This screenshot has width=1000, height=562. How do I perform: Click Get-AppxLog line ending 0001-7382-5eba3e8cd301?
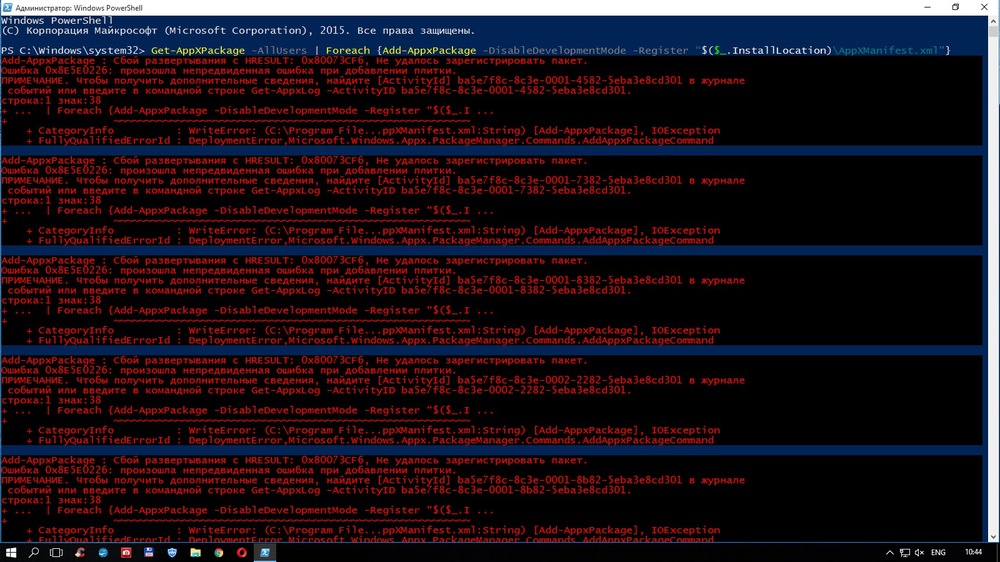(319, 191)
